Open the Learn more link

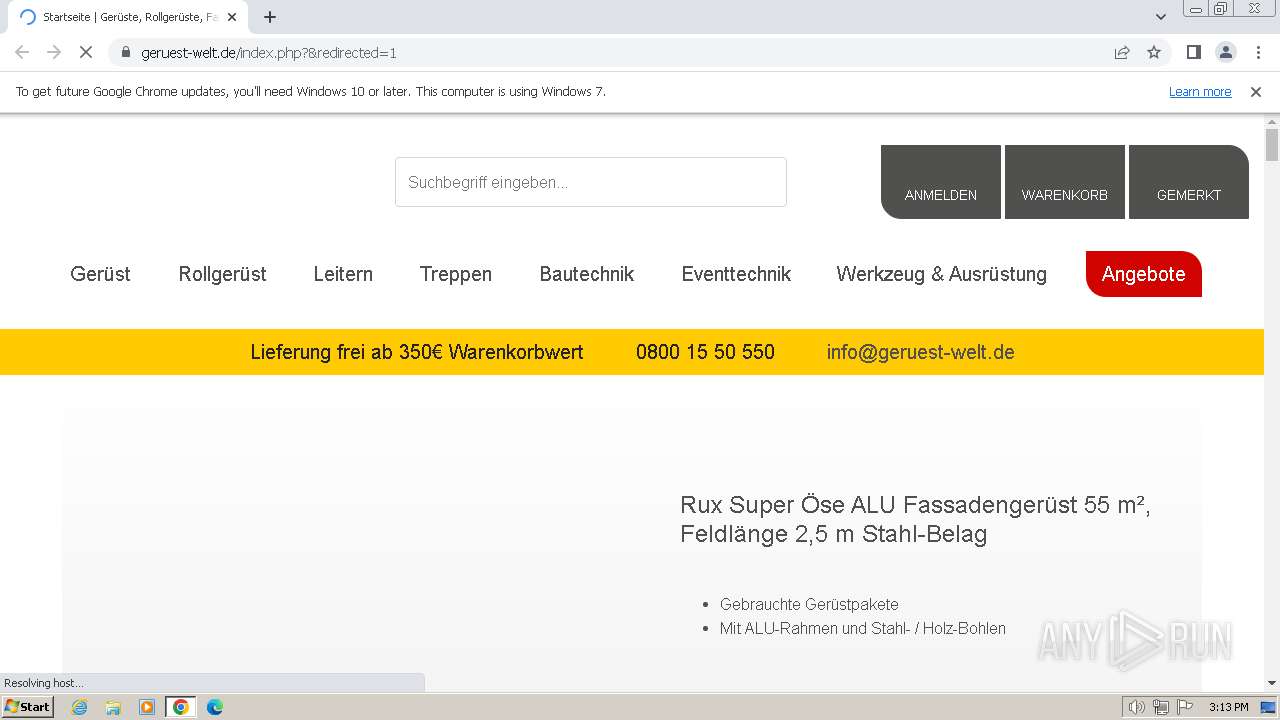1200,92
